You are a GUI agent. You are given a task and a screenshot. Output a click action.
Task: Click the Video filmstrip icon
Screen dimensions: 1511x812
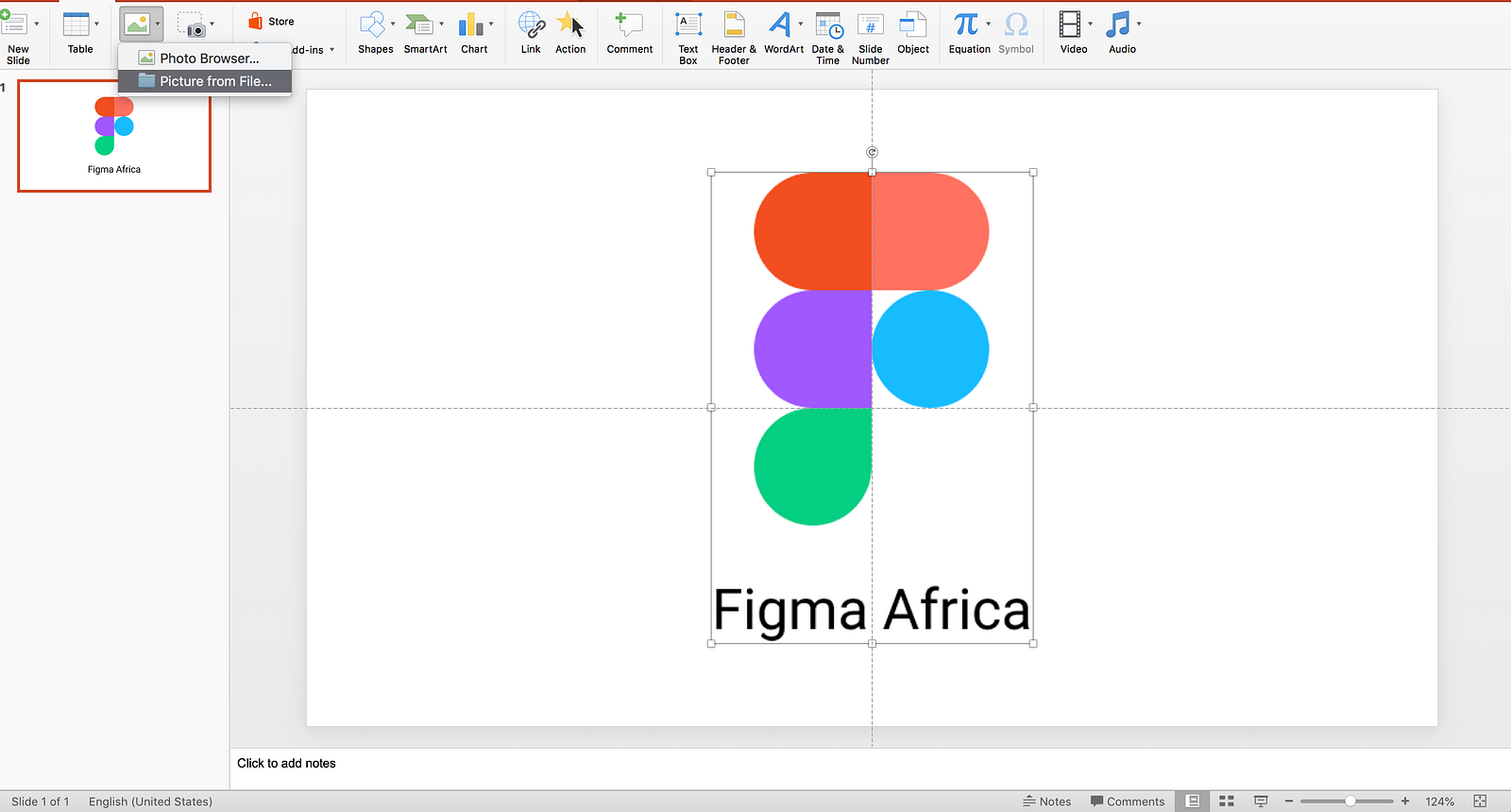(1070, 24)
